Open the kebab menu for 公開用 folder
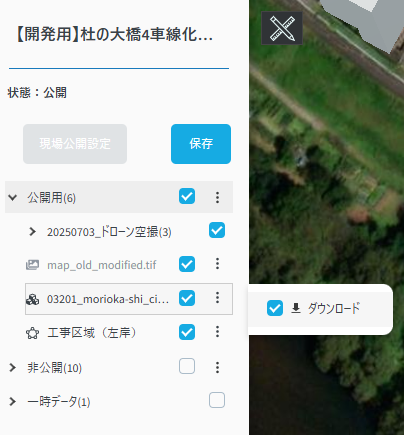404x435 pixels. click(x=217, y=197)
